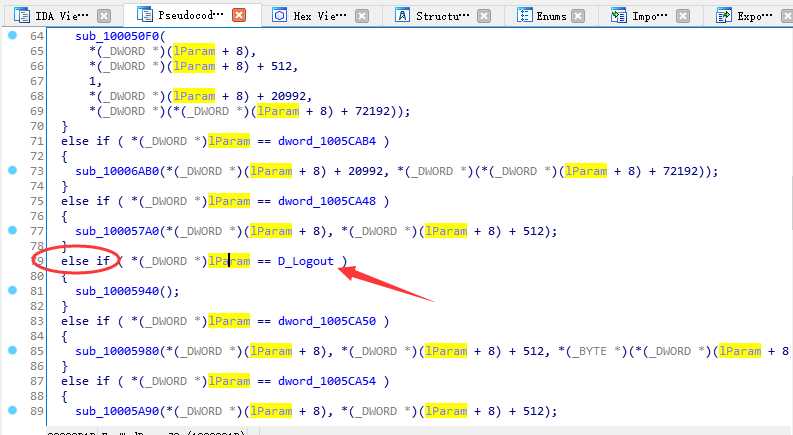Click lParam on line 65
The height and width of the screenshot is (435, 793).
[x=194, y=51]
